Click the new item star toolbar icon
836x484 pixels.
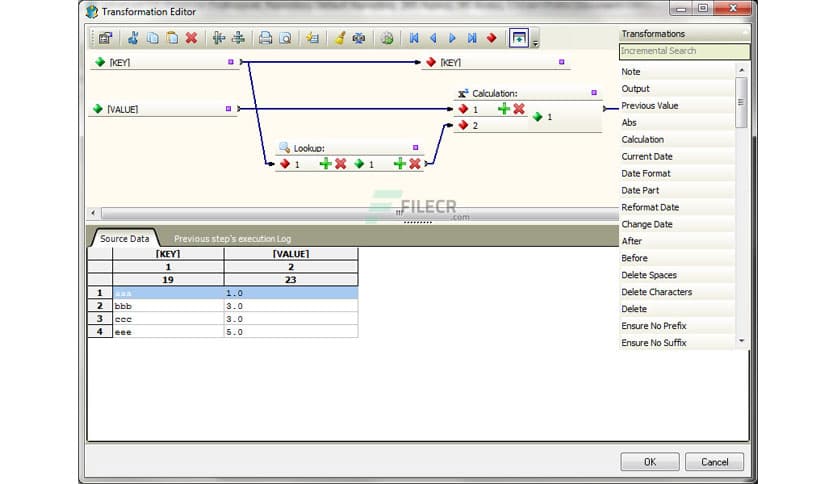[x=312, y=38]
